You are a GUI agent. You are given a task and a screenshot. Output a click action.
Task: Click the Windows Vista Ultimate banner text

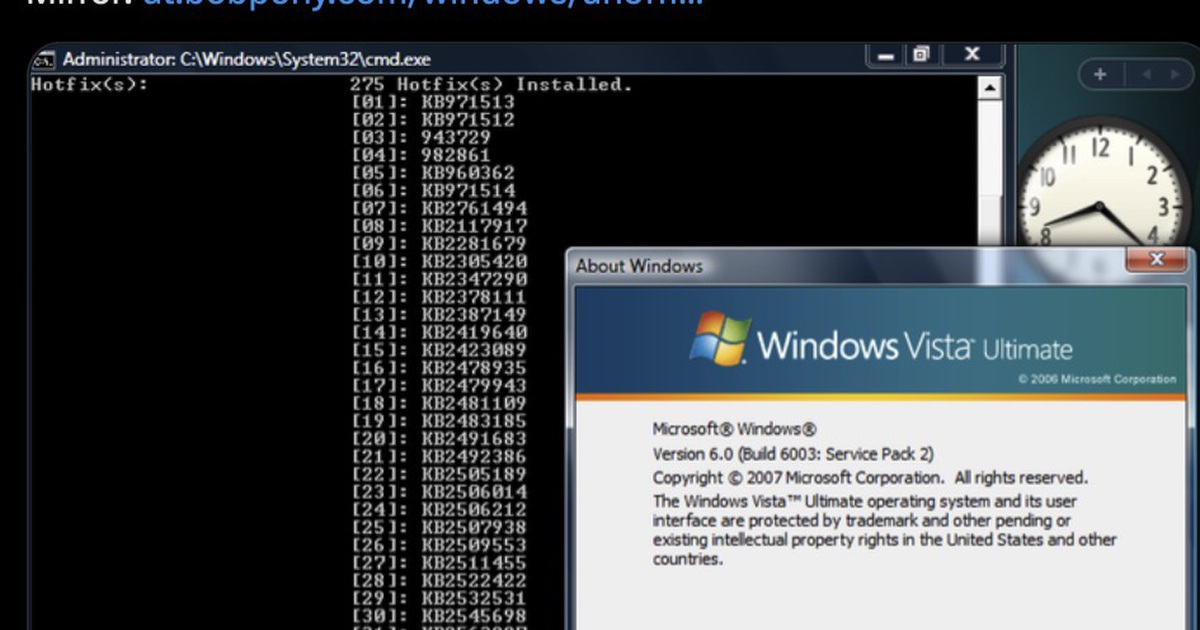pos(914,347)
